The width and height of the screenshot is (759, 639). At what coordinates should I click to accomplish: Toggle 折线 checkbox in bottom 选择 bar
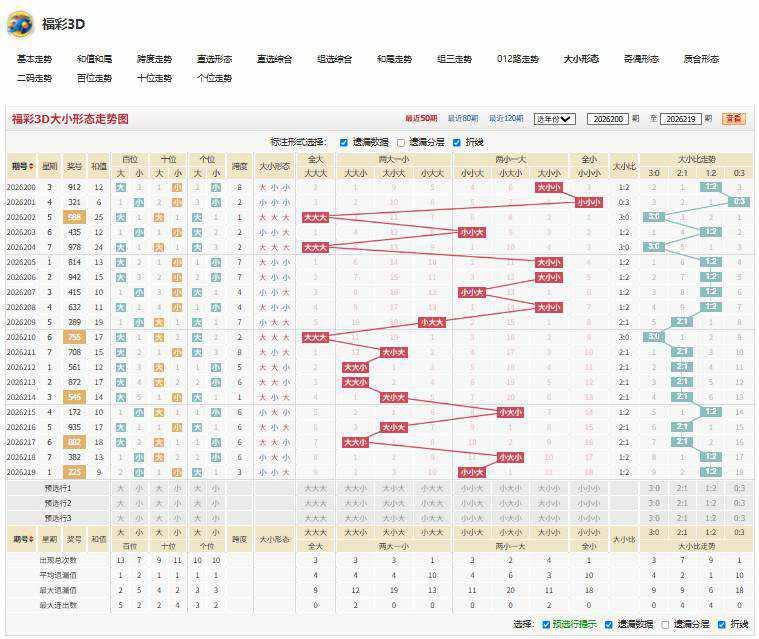(x=722, y=624)
